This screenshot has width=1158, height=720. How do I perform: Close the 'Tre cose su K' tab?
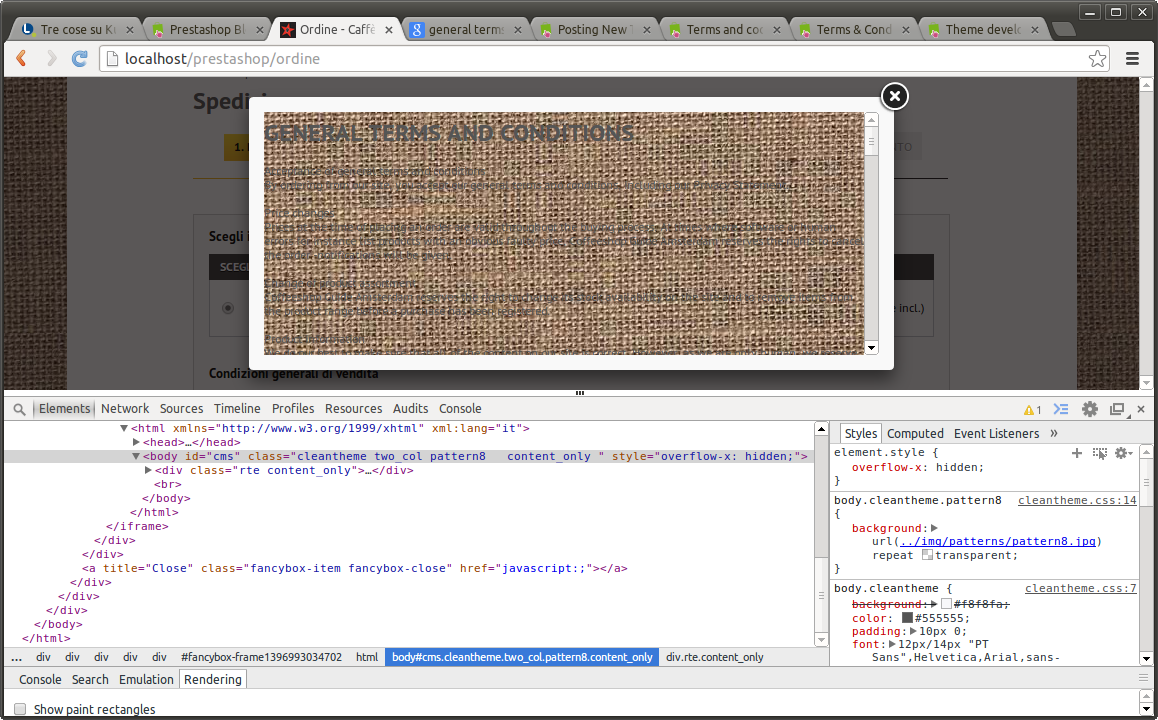tap(130, 30)
